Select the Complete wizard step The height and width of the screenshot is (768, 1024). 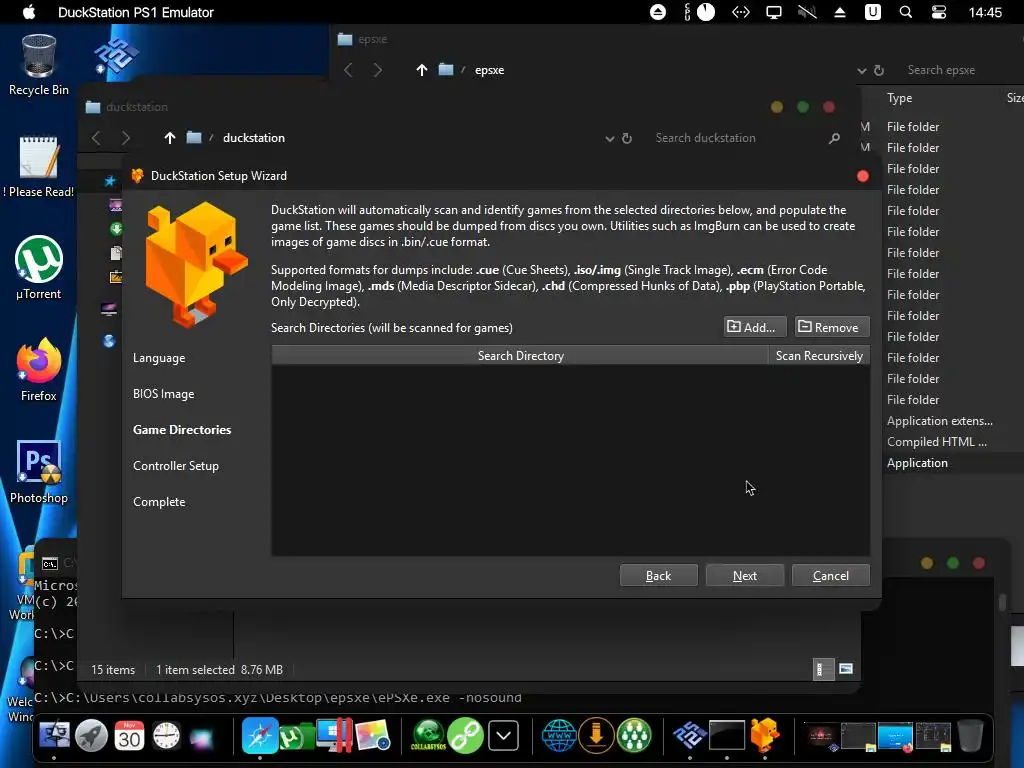point(159,502)
